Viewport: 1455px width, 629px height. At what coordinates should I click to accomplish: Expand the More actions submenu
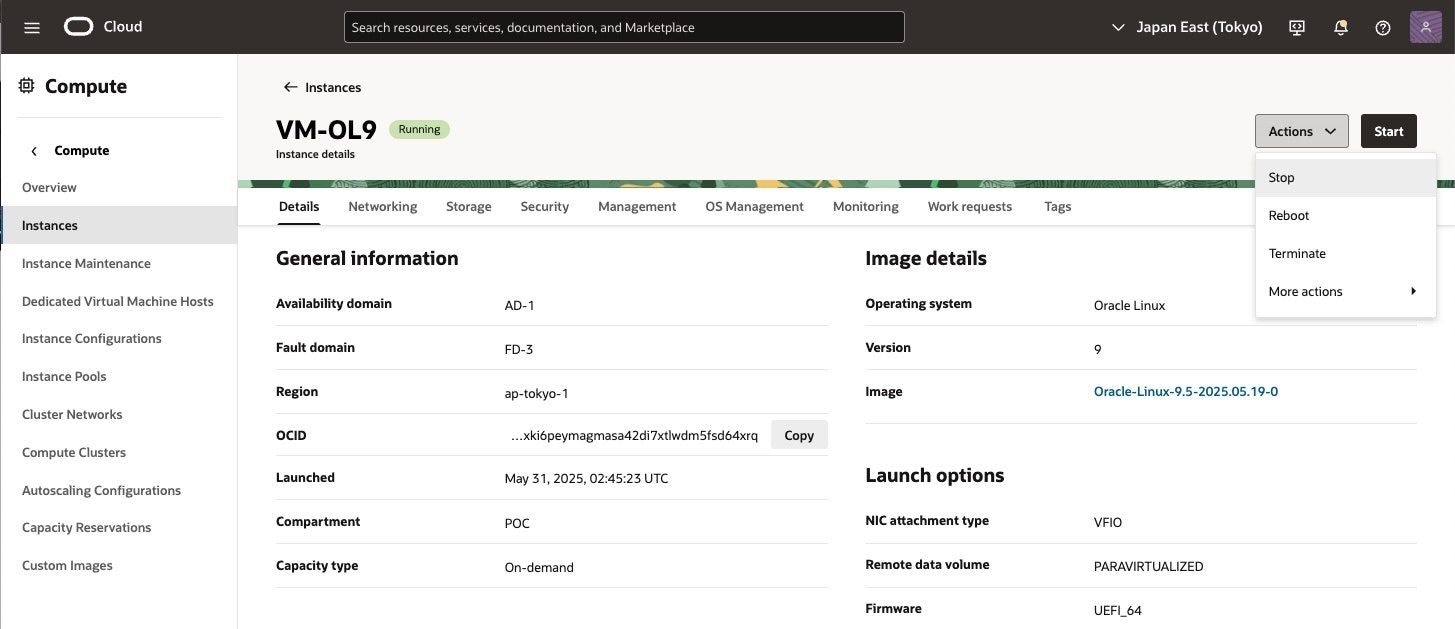[1344, 292]
